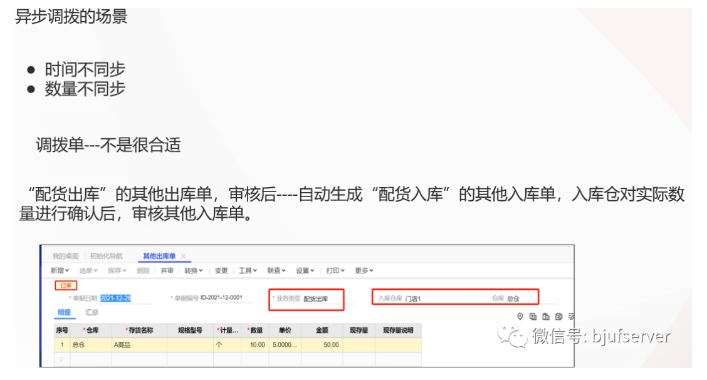Switch to the 汇总 tab
Screen dimensions: 707x380
tap(92, 312)
